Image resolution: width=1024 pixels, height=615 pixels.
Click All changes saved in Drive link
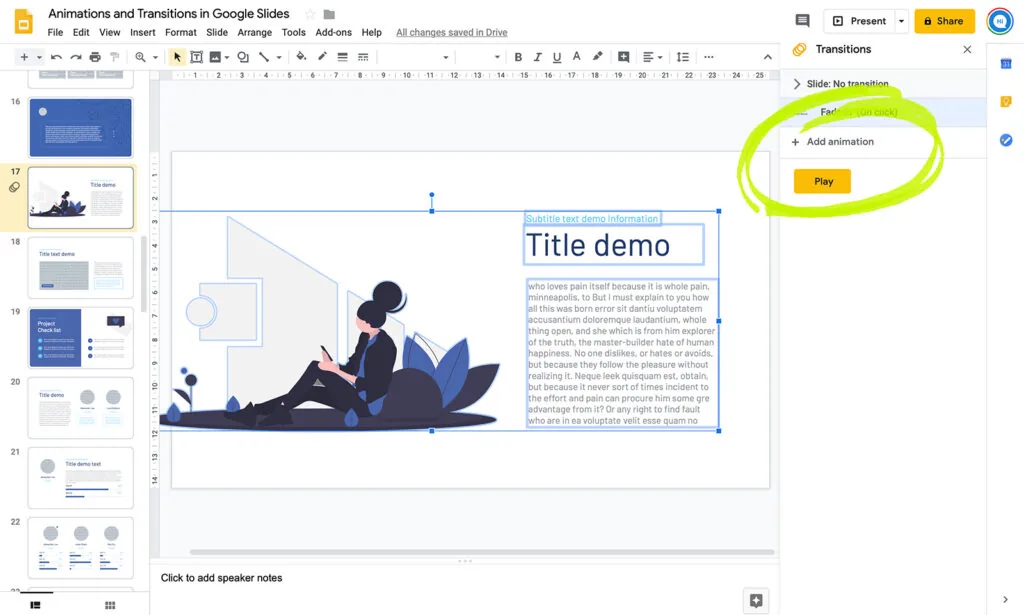tap(452, 32)
